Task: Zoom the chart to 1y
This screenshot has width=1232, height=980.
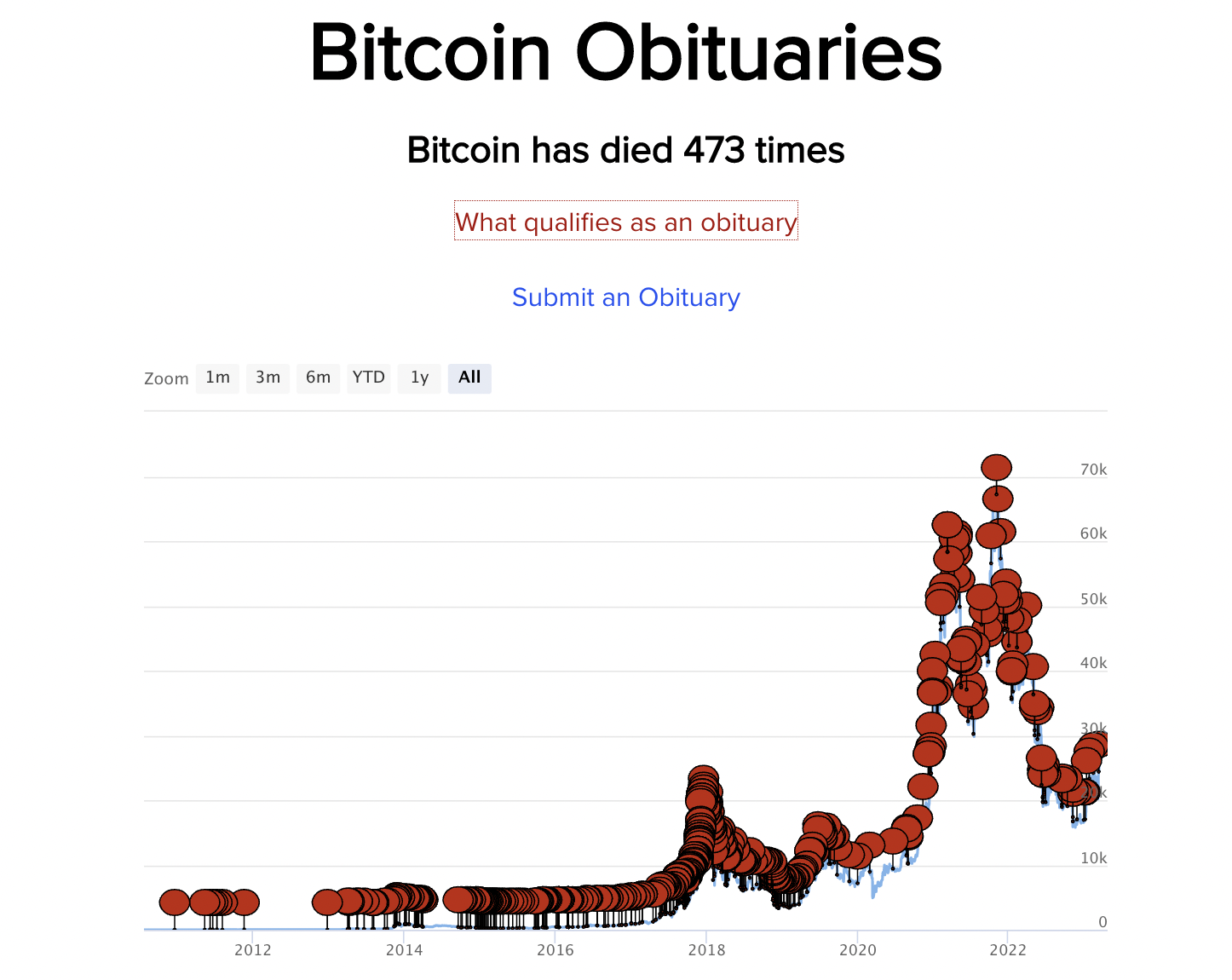Action: click(419, 378)
